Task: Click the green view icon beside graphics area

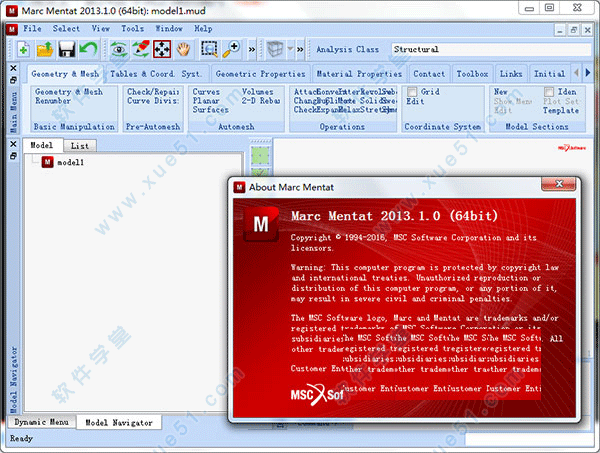Action: click(x=260, y=156)
